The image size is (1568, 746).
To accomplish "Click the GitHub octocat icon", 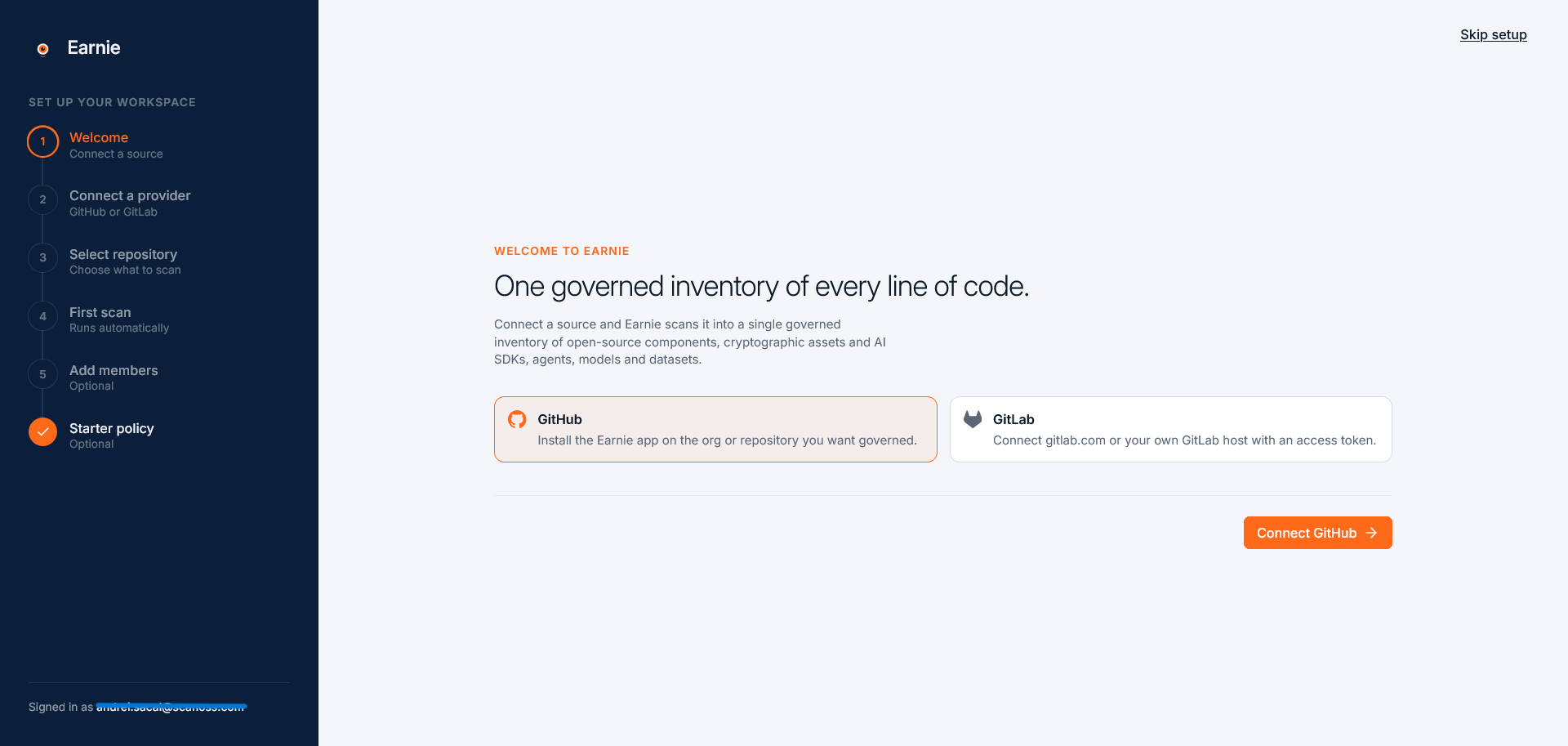I will [x=517, y=419].
